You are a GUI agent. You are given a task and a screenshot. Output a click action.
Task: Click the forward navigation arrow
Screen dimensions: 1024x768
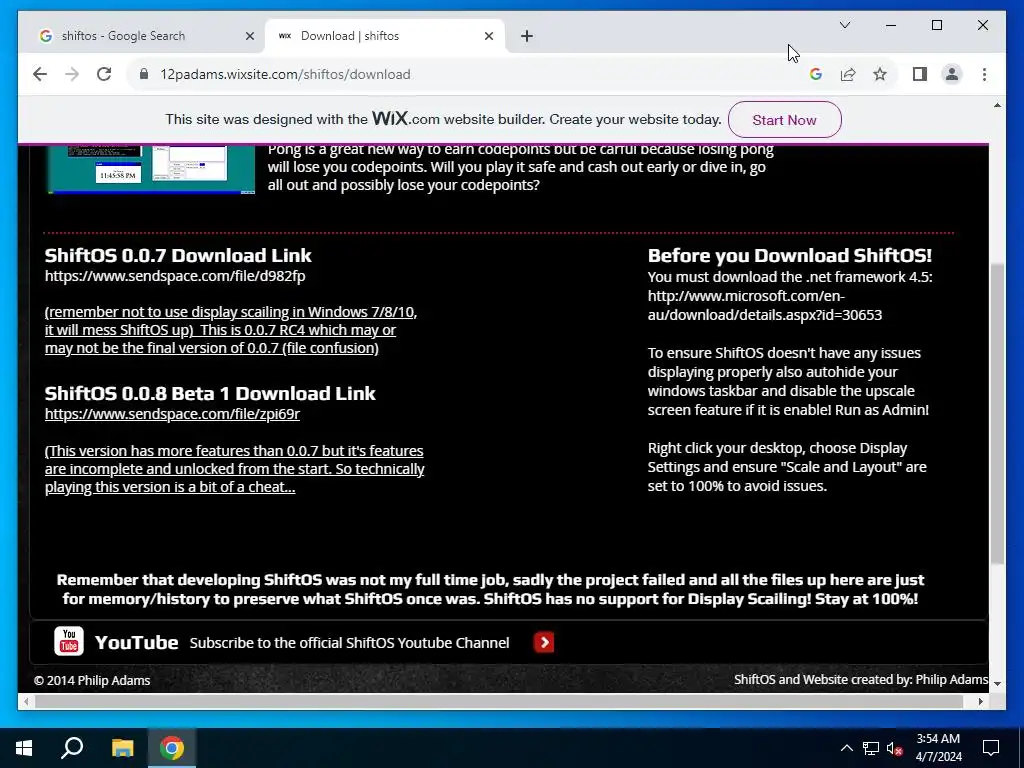[72, 74]
